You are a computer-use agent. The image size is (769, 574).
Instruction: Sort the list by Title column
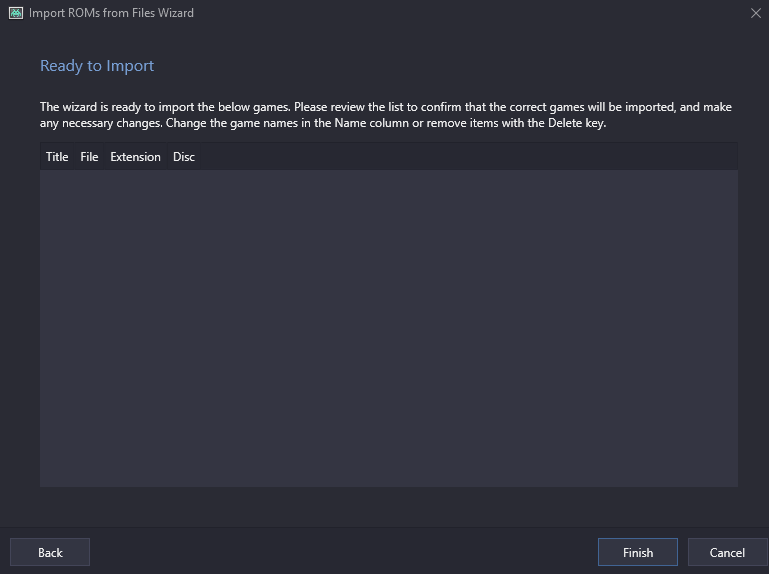click(57, 157)
